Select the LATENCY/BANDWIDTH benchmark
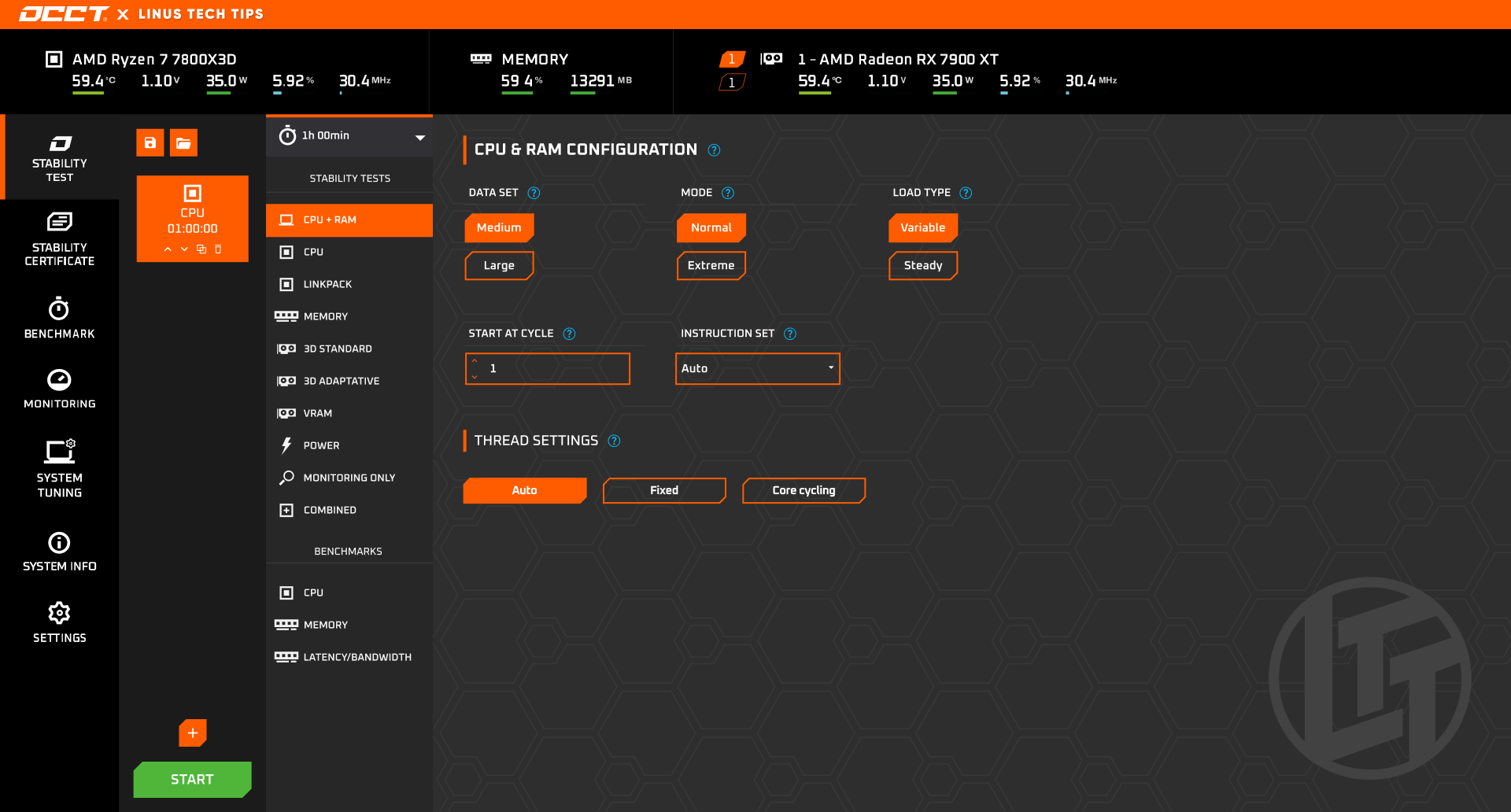1511x812 pixels. tap(349, 658)
